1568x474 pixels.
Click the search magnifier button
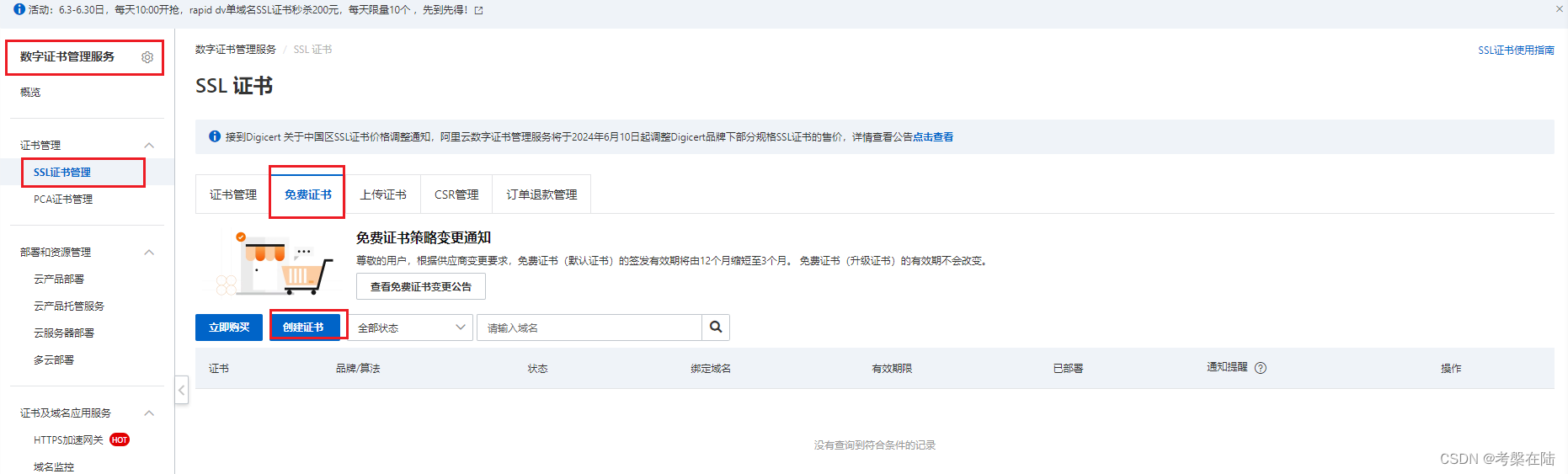click(716, 328)
